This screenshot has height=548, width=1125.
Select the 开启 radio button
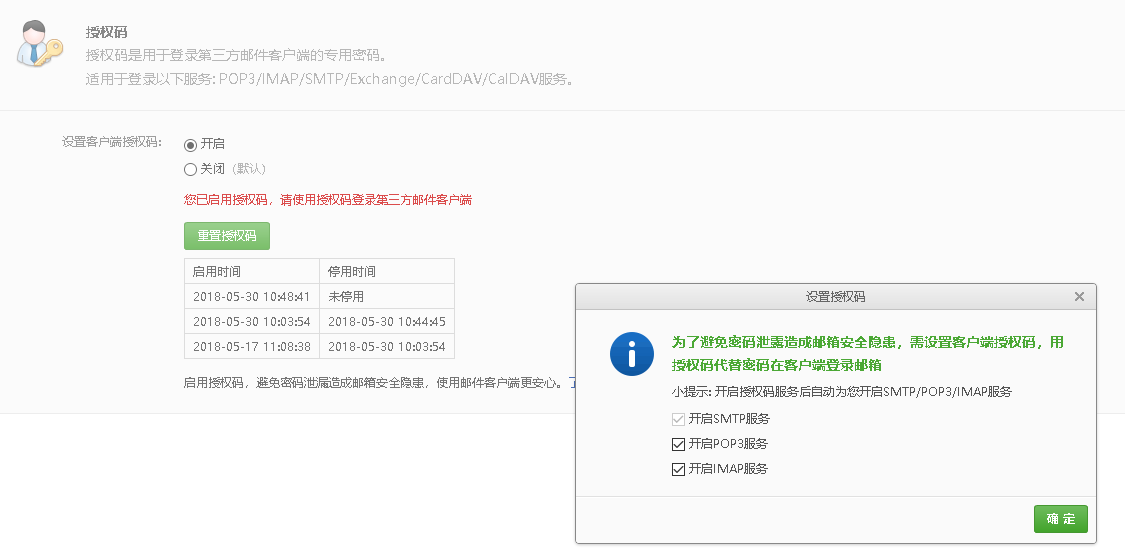pyautogui.click(x=190, y=144)
